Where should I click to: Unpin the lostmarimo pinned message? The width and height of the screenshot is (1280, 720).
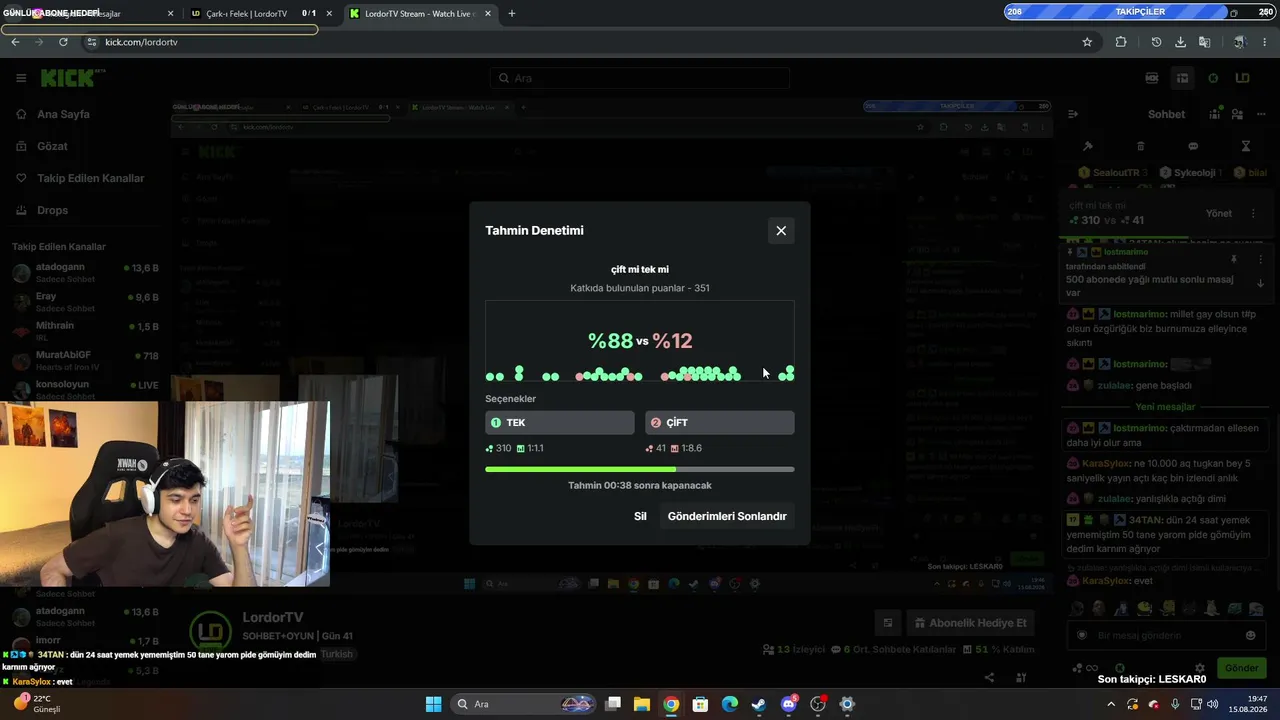[1234, 259]
